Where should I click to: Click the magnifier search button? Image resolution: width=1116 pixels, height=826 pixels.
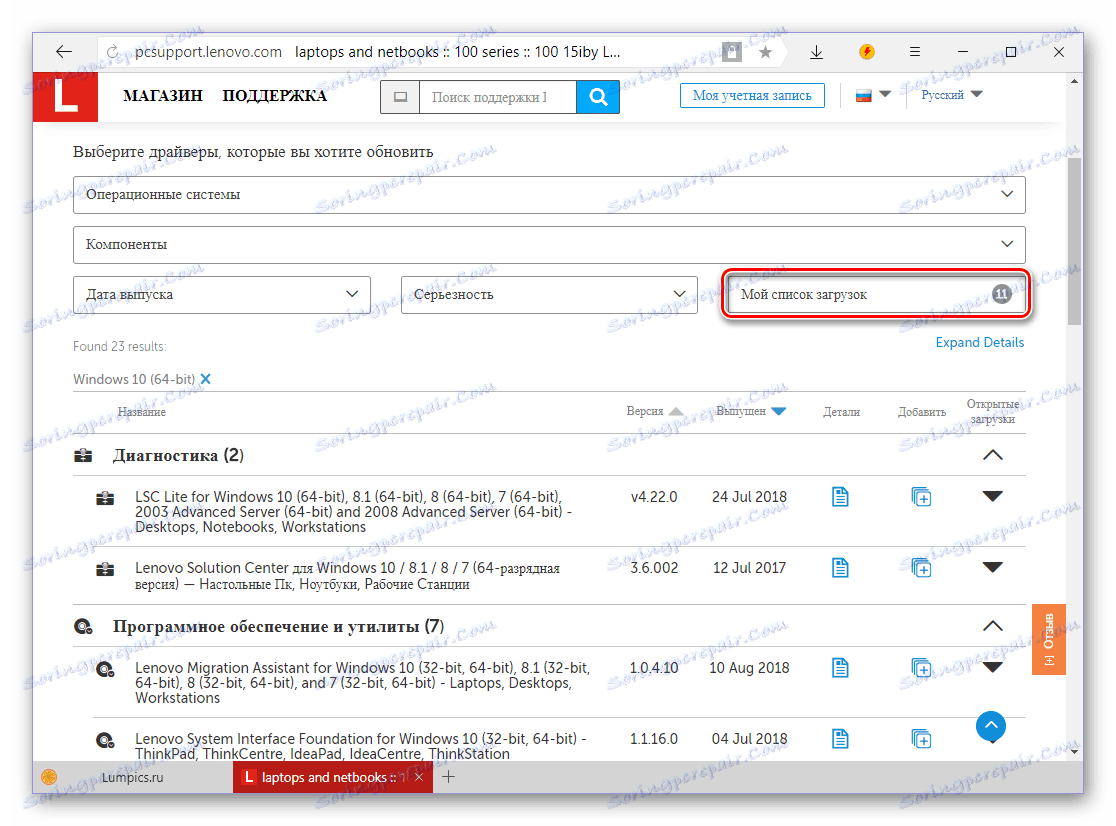pyautogui.click(x=598, y=97)
